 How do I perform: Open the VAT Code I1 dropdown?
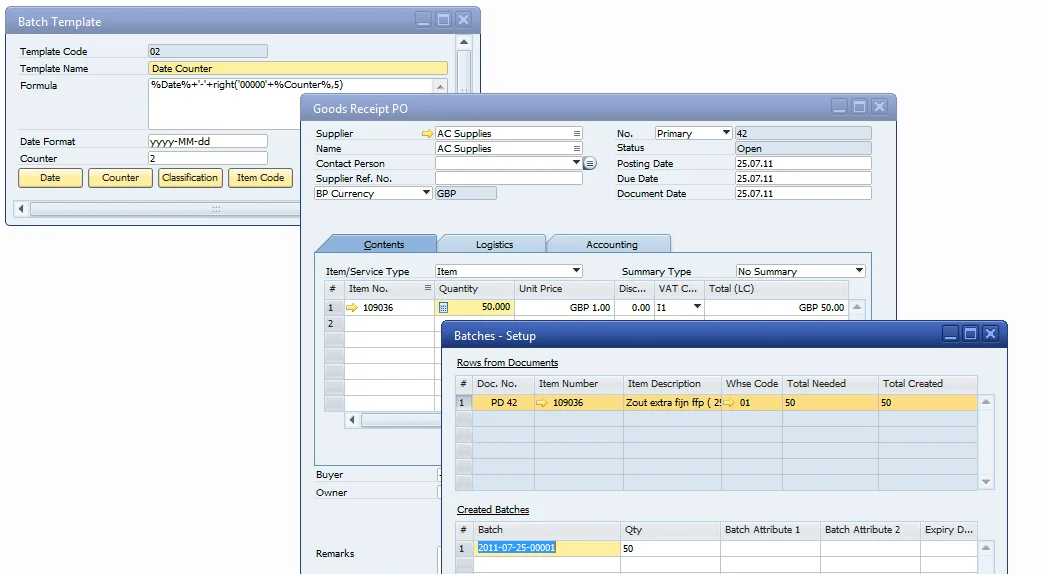click(x=697, y=307)
